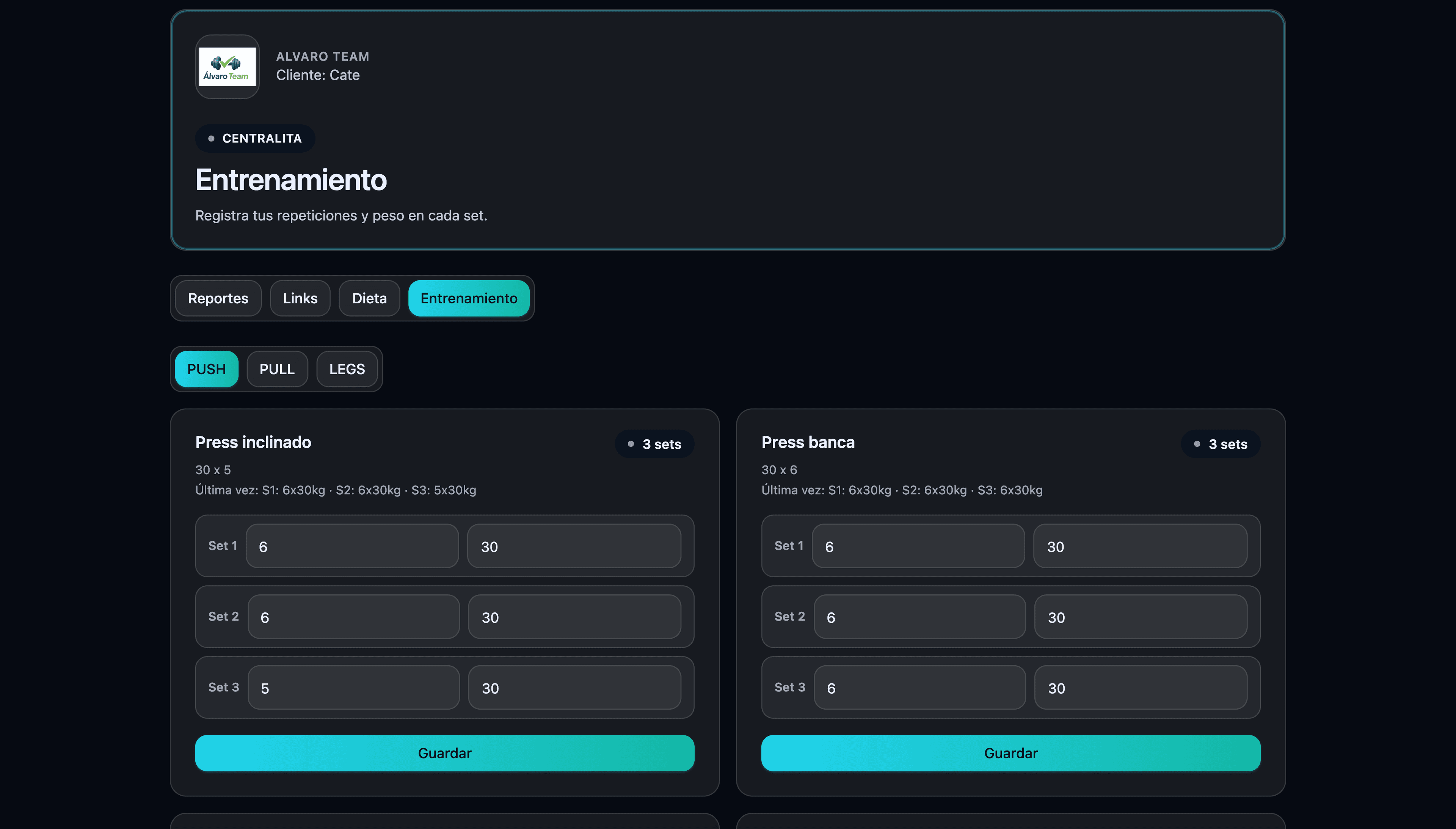Click the CENTRALITA badge

[255, 138]
